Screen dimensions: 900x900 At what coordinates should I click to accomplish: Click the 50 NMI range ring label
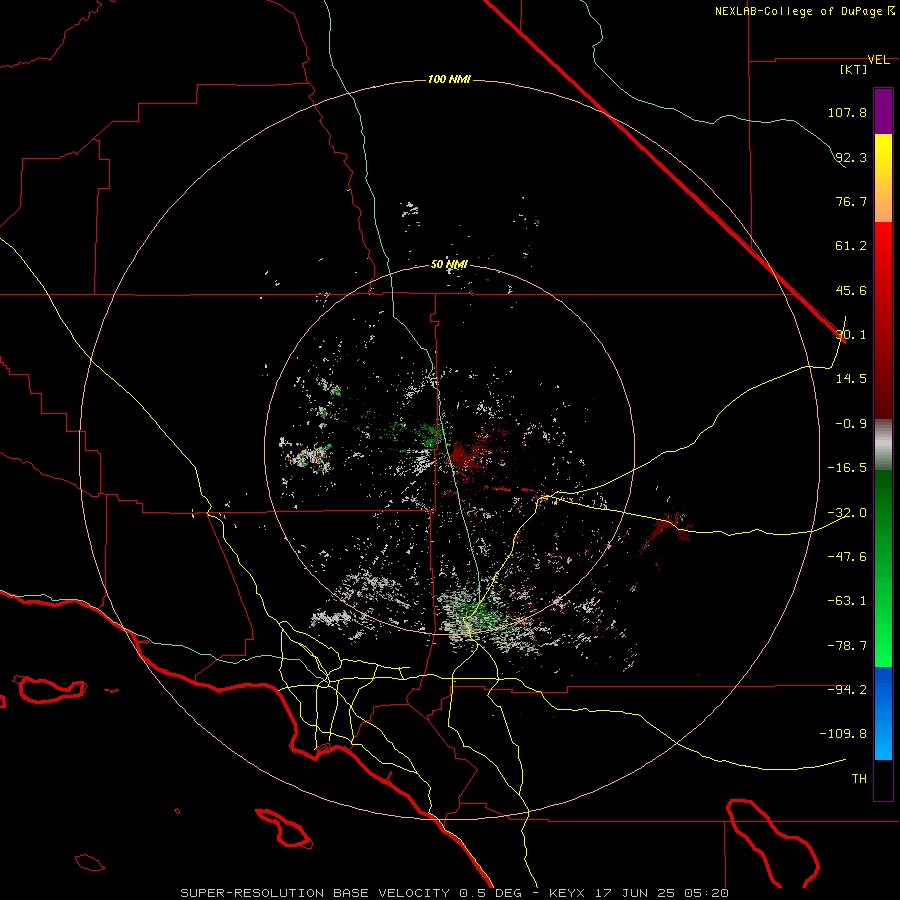pos(449,265)
